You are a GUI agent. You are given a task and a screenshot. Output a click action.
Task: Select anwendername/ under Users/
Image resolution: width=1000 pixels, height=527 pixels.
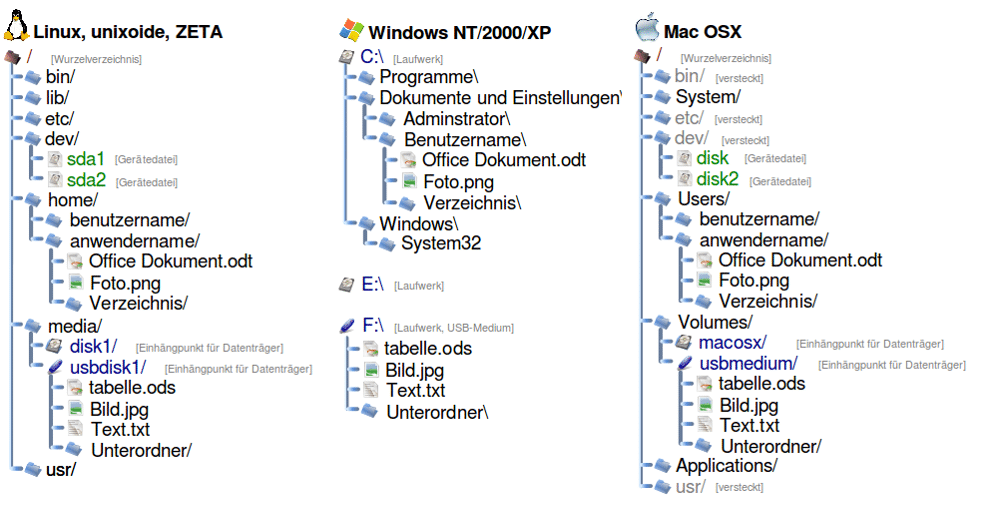[764, 240]
